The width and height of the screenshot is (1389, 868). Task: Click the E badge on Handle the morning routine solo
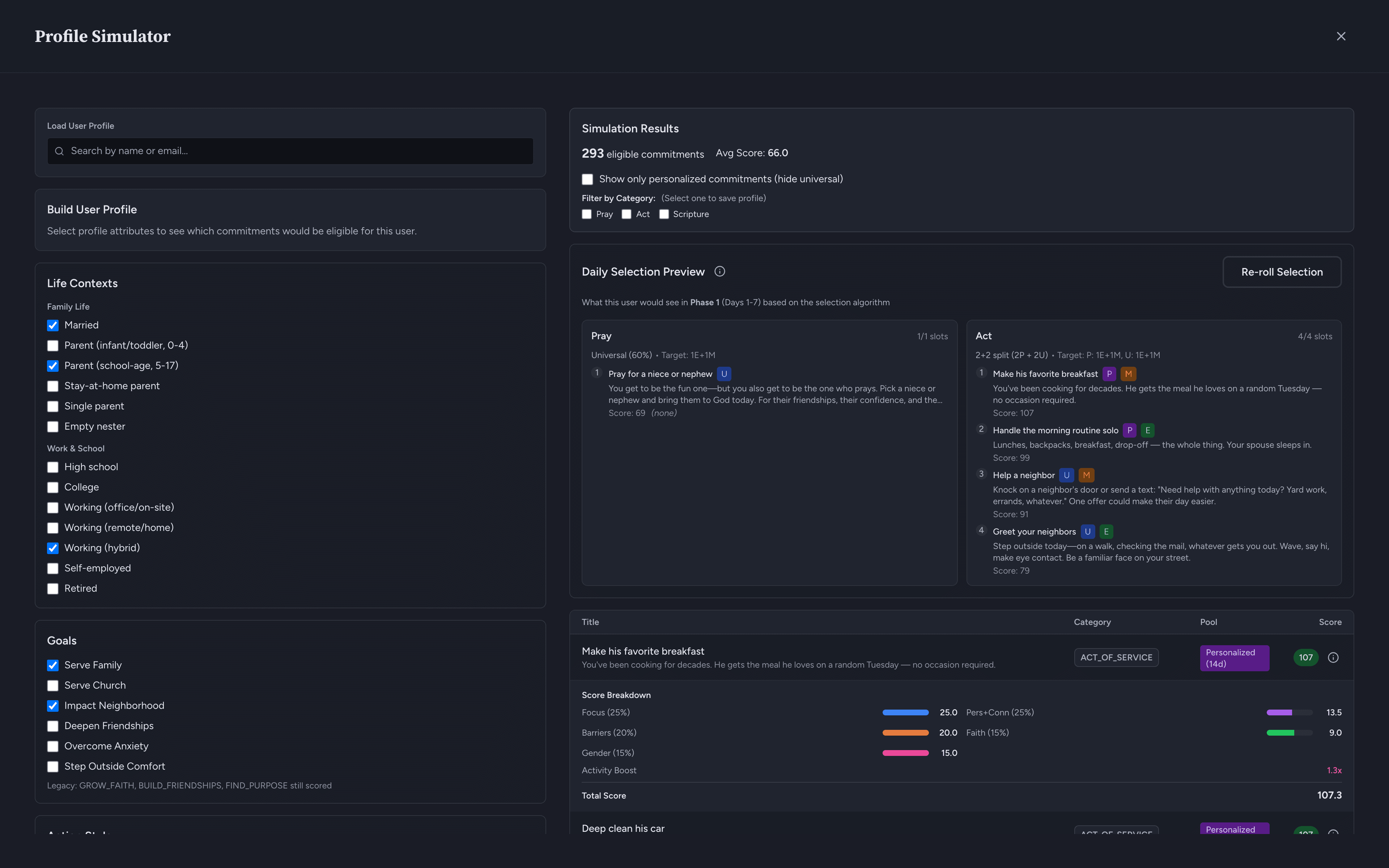click(1147, 430)
